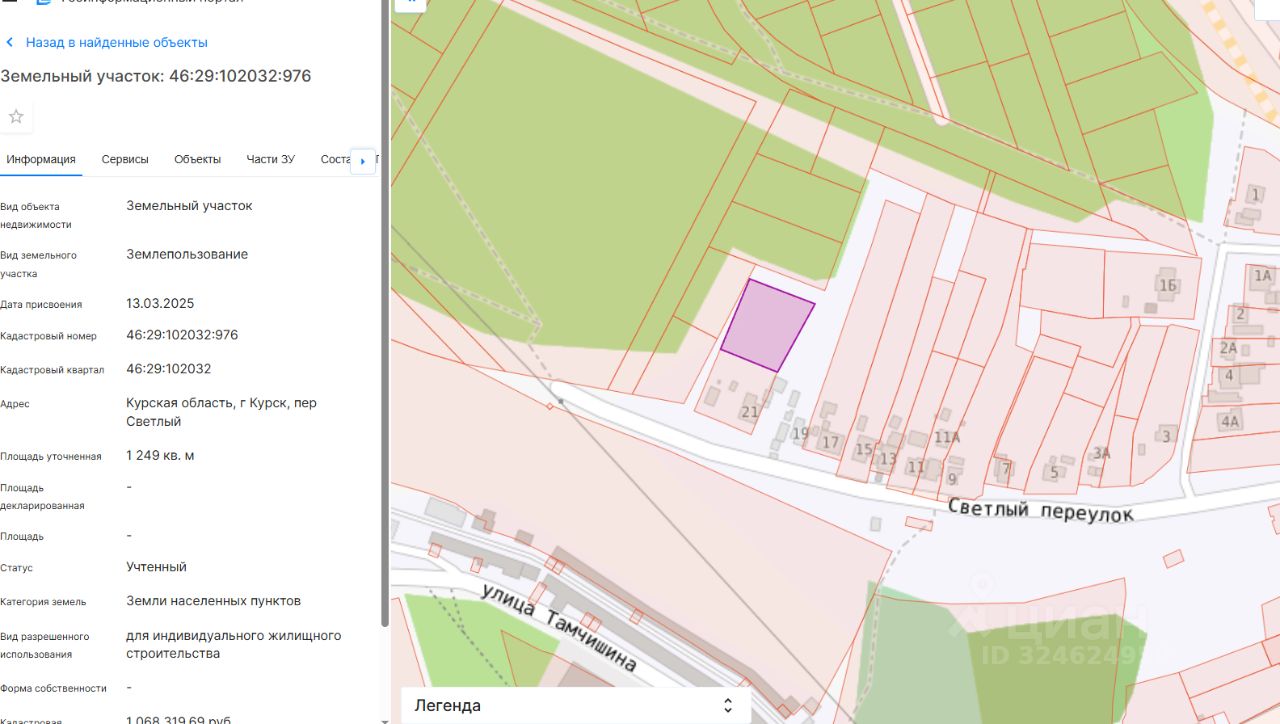1280x724 pixels.
Task: Click the back chevron arrow icon
Action: (10, 43)
